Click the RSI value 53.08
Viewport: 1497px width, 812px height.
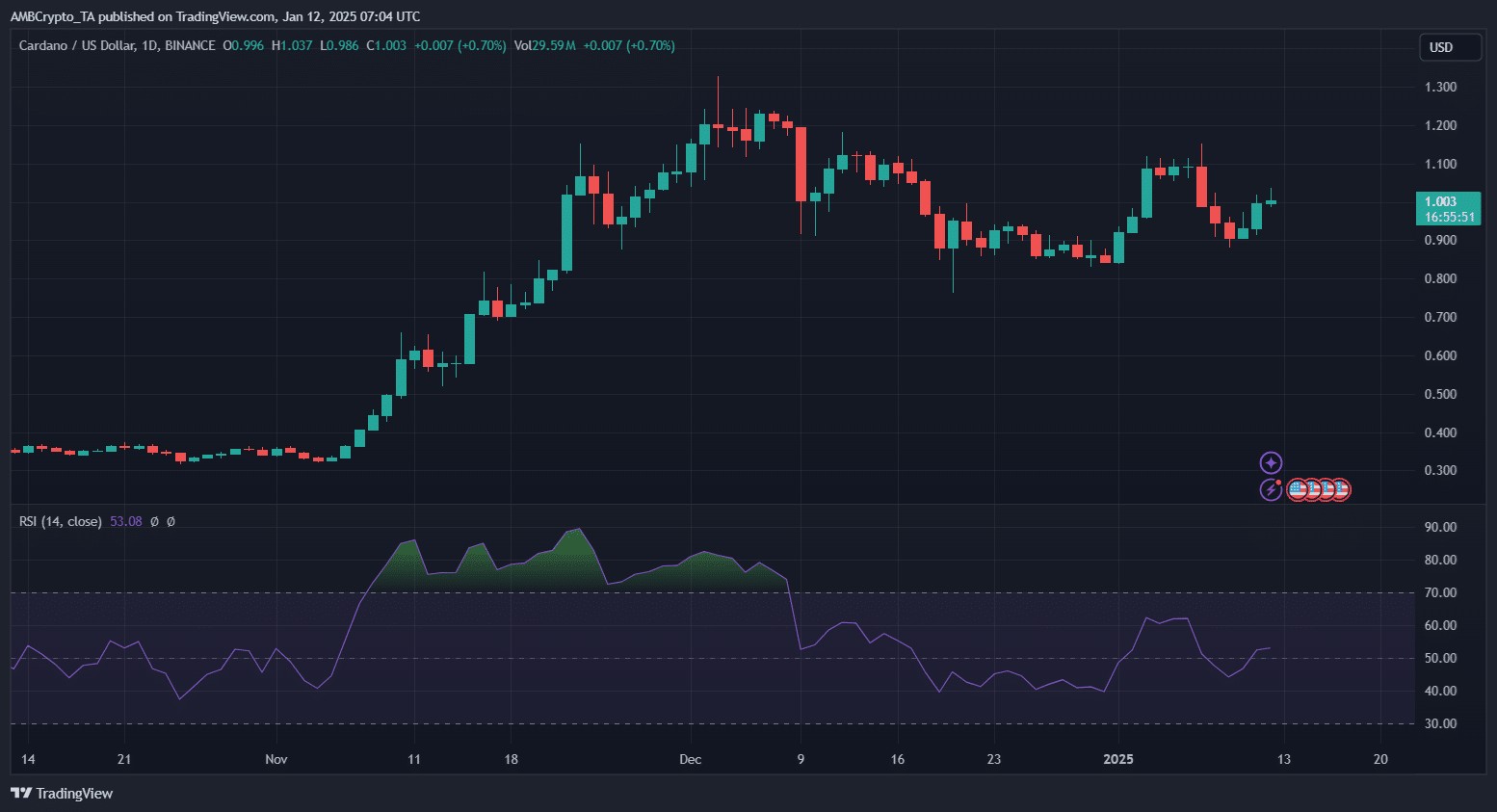click(x=126, y=521)
